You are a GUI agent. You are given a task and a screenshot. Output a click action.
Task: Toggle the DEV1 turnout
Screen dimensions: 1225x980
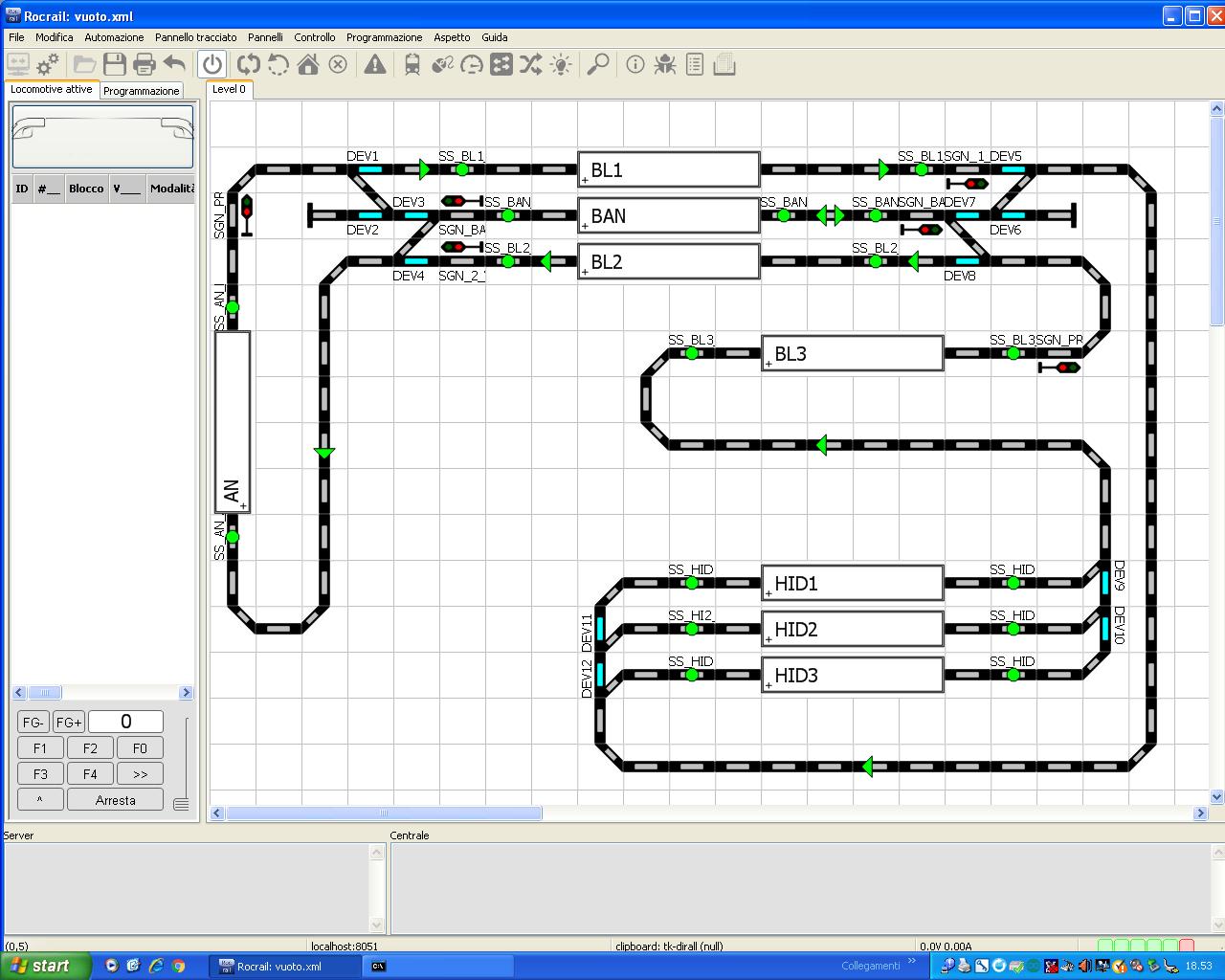(370, 170)
